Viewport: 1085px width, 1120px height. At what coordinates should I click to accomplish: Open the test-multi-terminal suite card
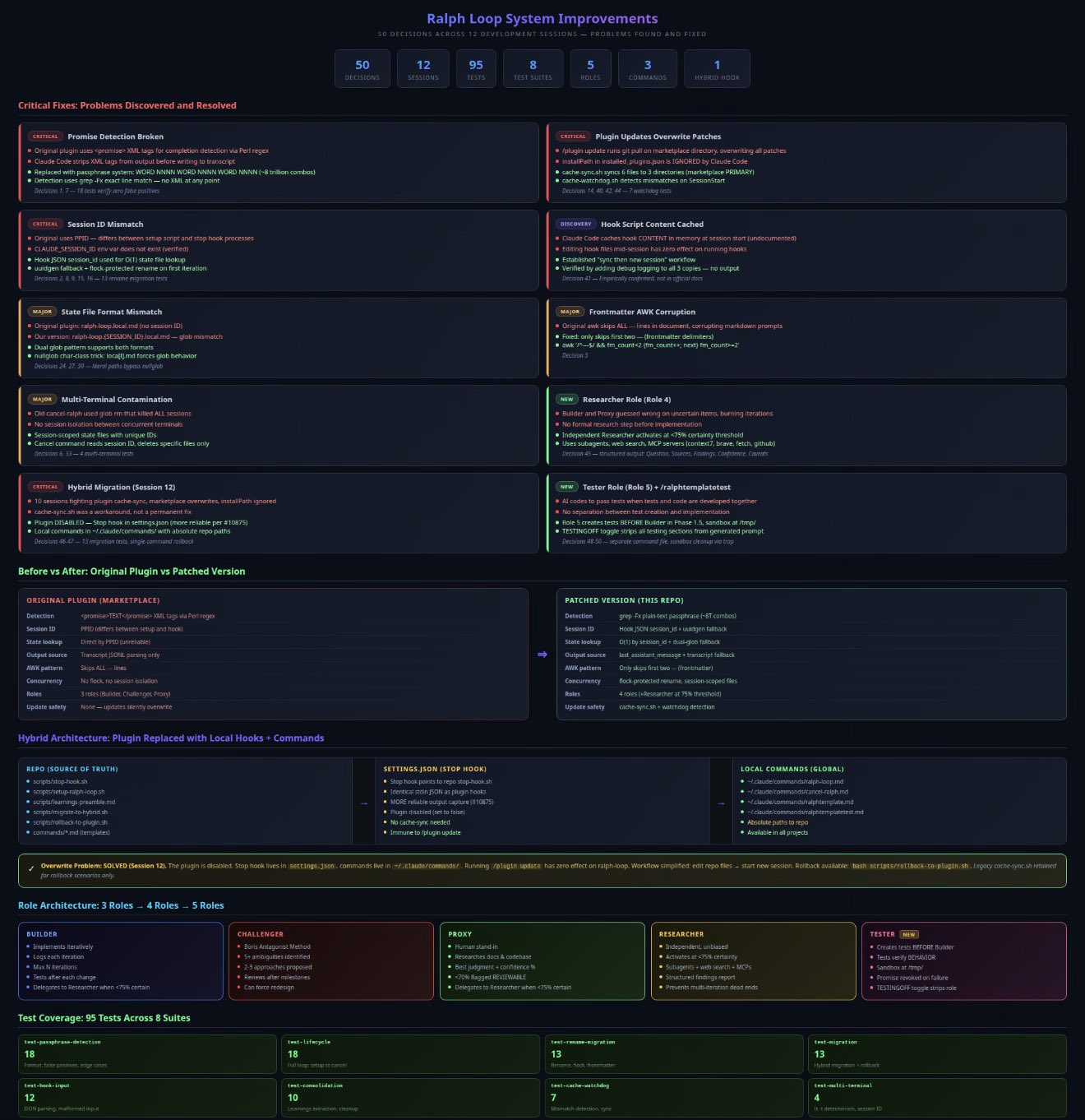tap(938, 1097)
